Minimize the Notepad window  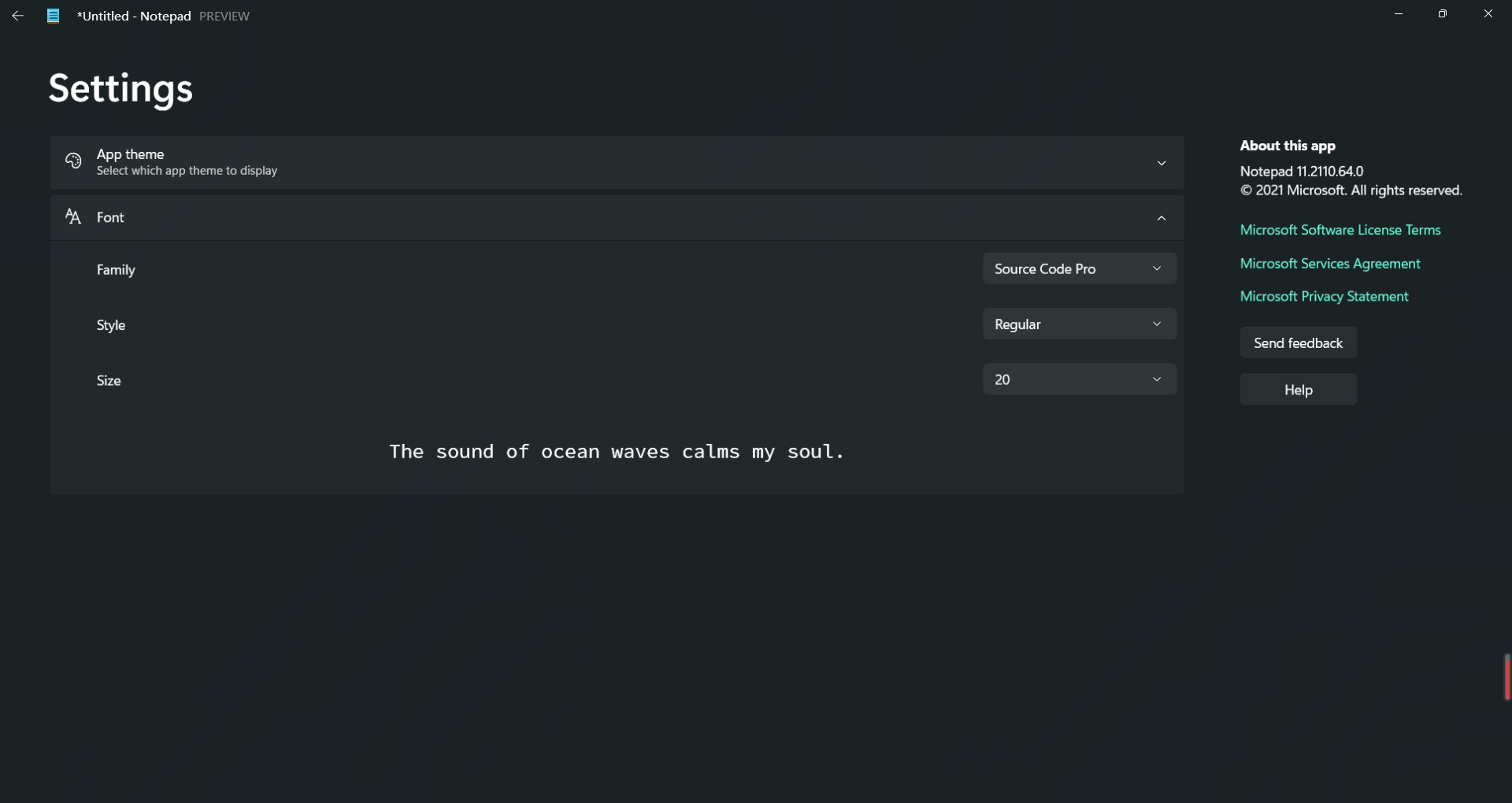click(x=1399, y=14)
